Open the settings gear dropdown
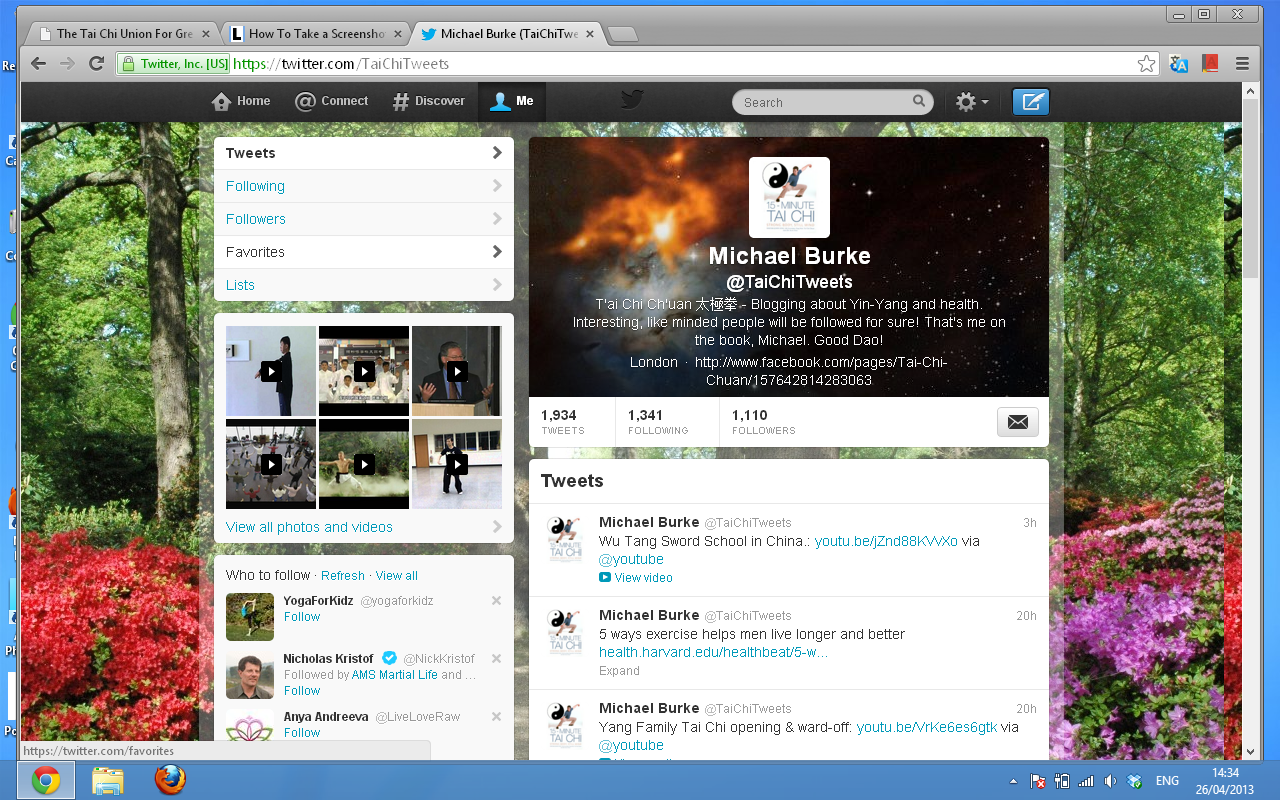This screenshot has height=800, width=1280. (971, 102)
